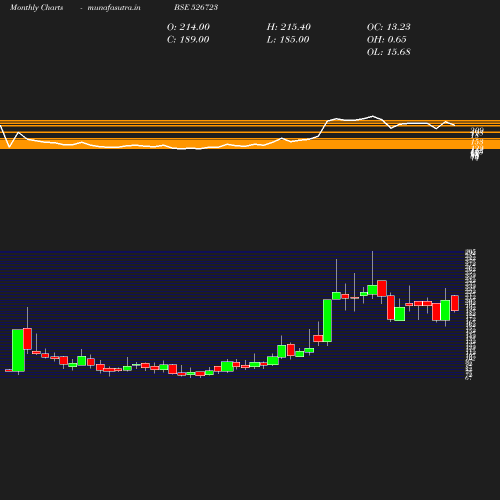Image resolution: width=500 pixels, height=500 pixels.
Task: Click the 'Monthly Charts' title text
Action: (x=37, y=8)
